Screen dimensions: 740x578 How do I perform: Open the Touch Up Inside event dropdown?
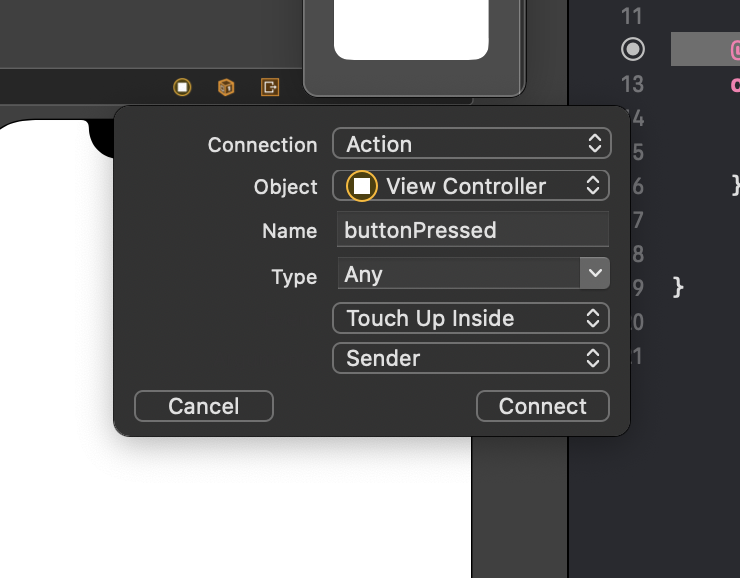pos(471,319)
